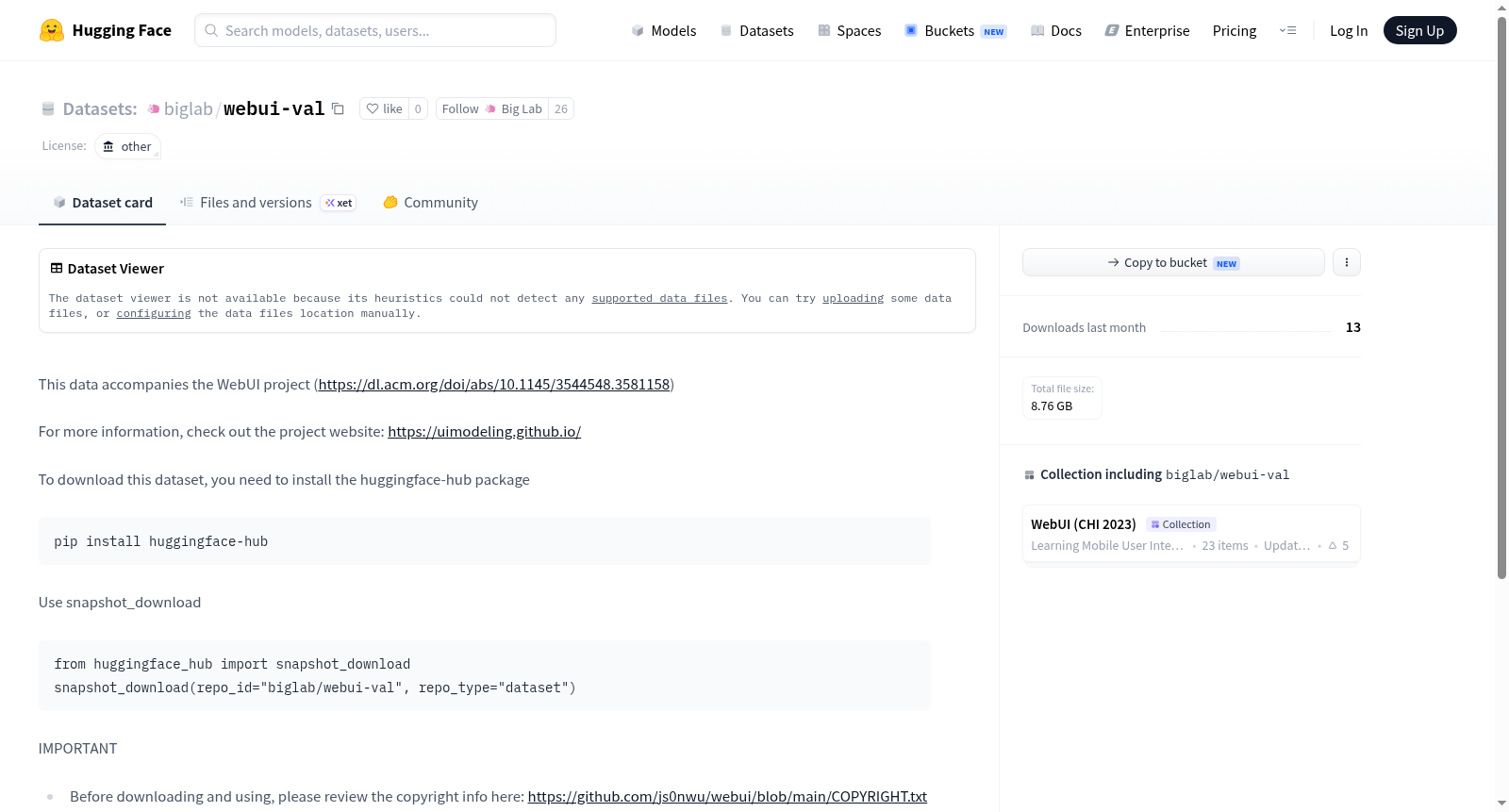Click the downloads last month value 13

[1353, 327]
